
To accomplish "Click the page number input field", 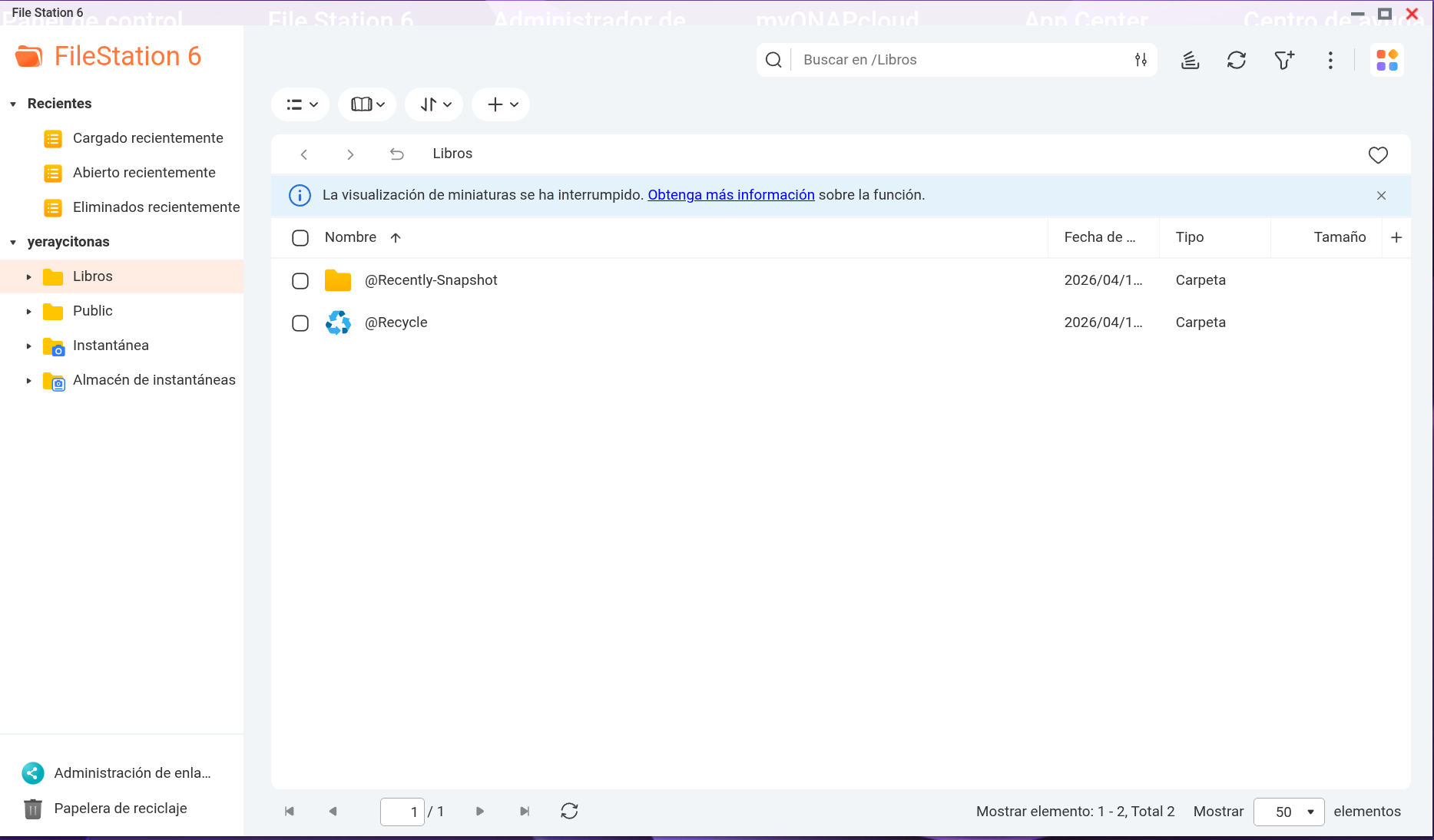I will (x=402, y=812).
